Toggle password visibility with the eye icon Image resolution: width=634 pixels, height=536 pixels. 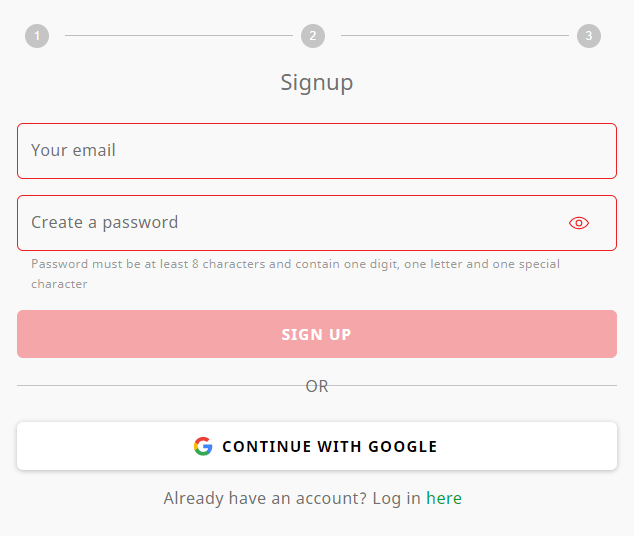[x=579, y=223]
